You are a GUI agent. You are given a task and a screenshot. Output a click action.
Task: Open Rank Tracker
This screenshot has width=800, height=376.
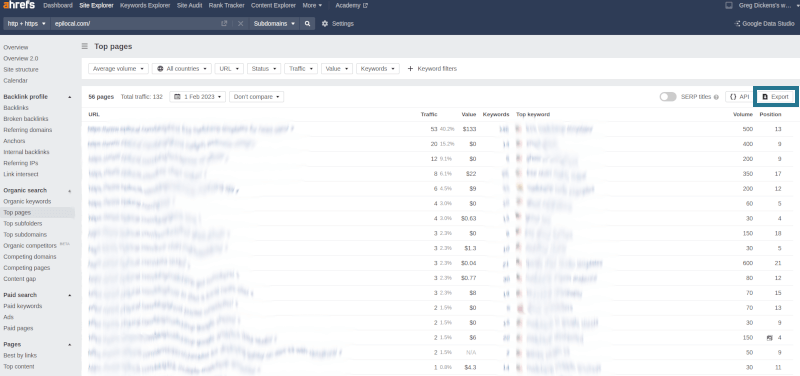pyautogui.click(x=227, y=6)
